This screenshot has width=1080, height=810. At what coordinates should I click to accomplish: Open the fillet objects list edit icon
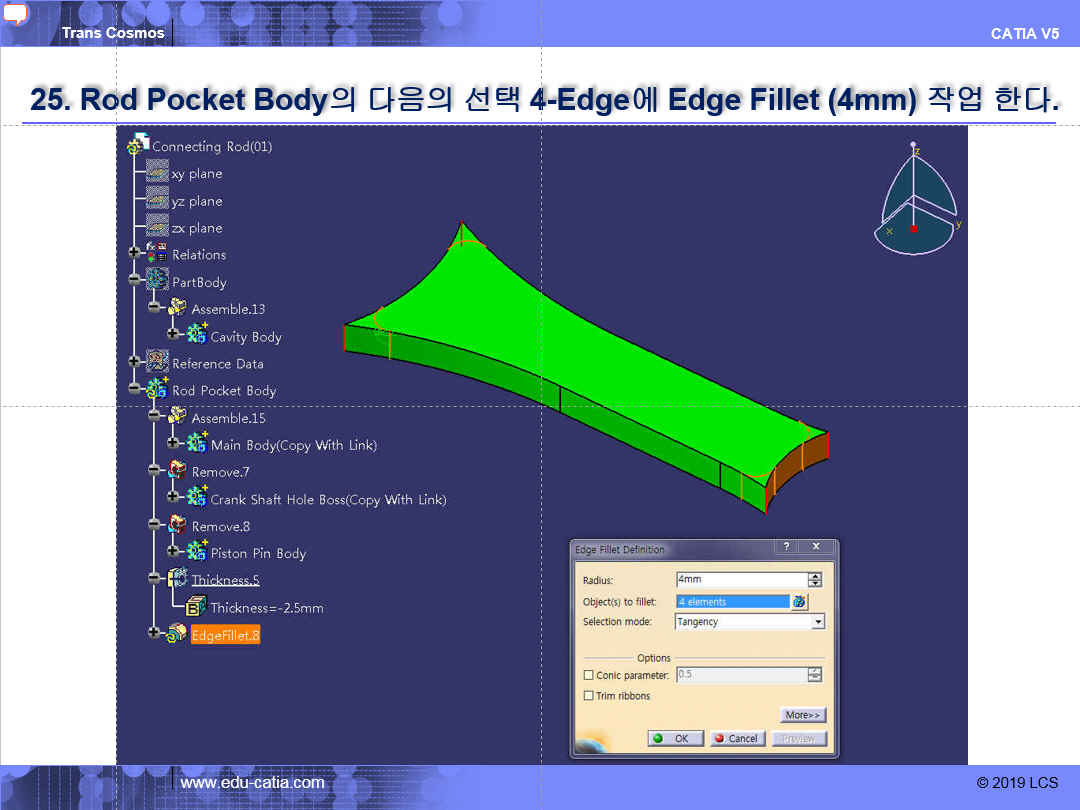pos(799,602)
